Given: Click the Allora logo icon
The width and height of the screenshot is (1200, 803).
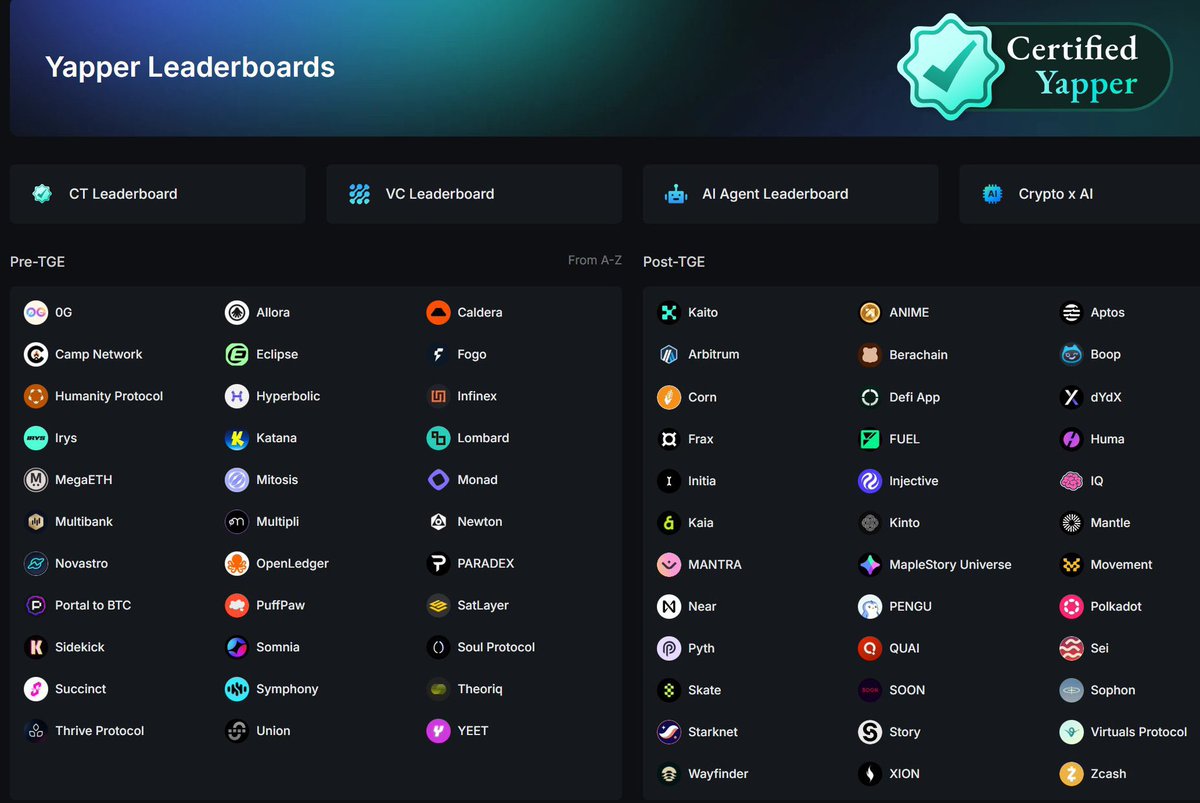Looking at the screenshot, I should [237, 313].
